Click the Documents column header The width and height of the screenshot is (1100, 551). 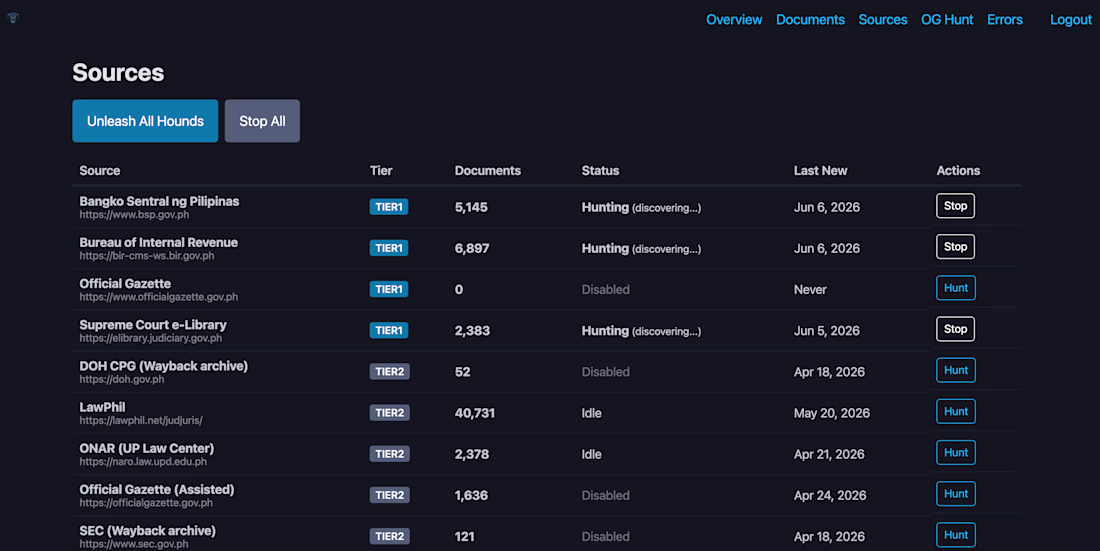pyautogui.click(x=488, y=171)
